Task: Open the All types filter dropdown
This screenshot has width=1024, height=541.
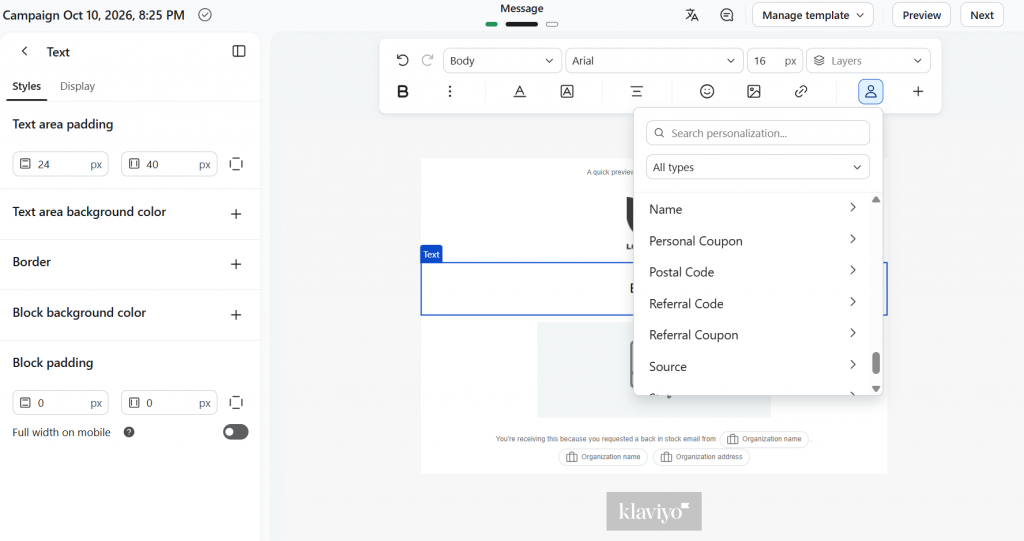Action: coord(758,167)
